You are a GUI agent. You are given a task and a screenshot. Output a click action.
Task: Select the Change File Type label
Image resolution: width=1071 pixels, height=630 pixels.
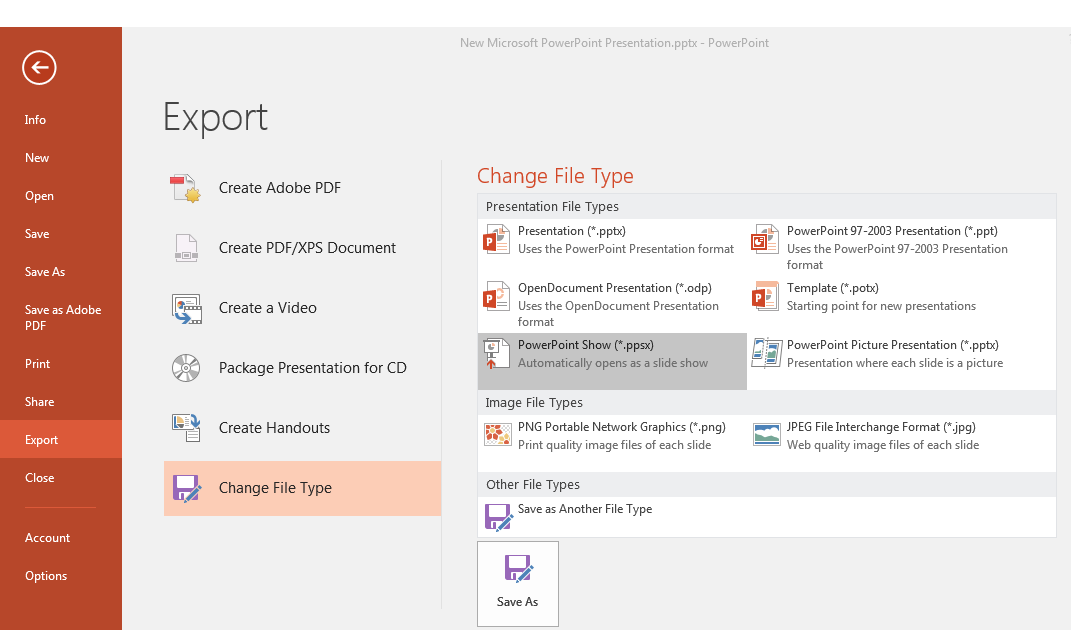coord(275,488)
